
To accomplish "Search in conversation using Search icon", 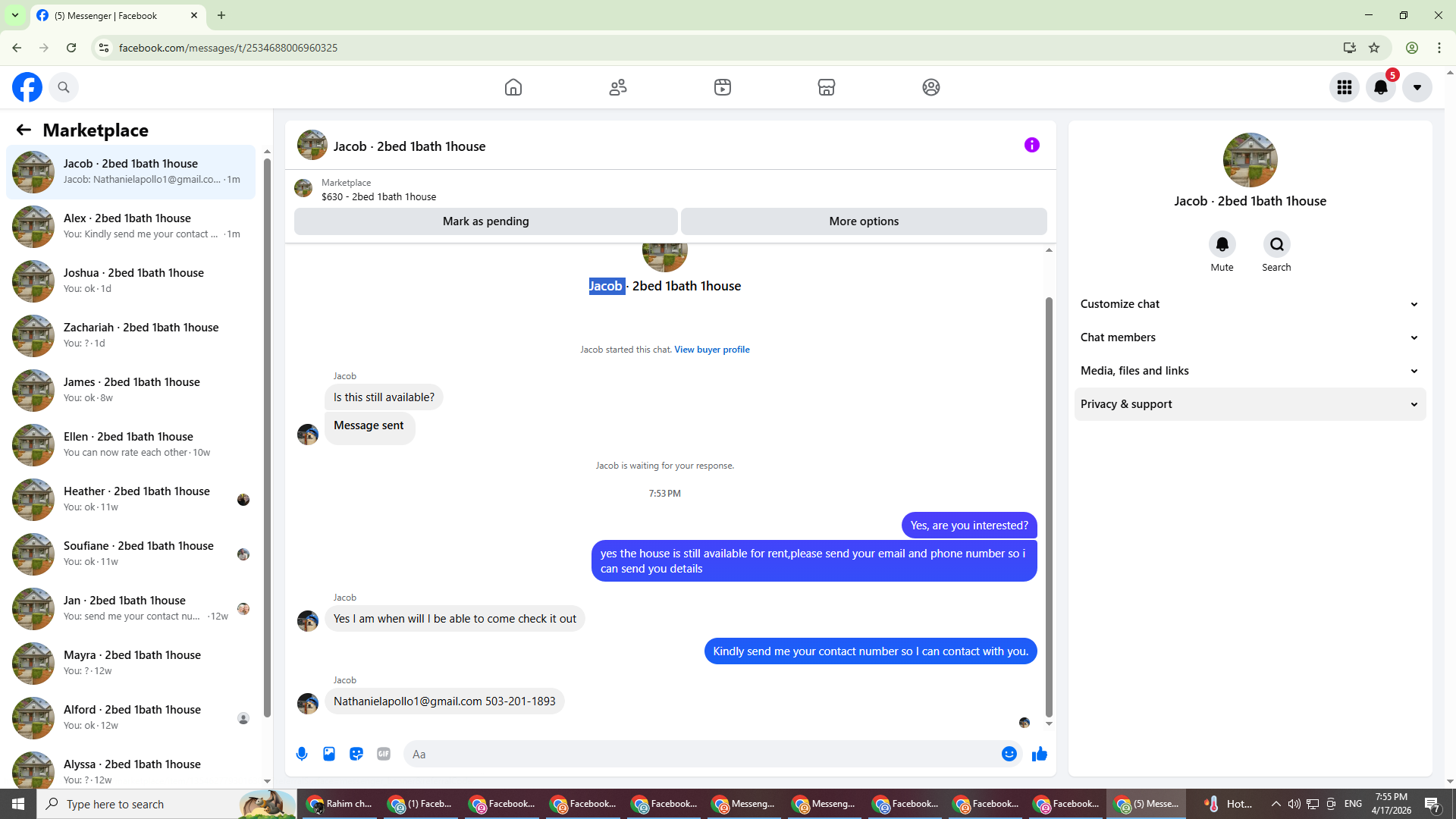I will [1276, 244].
